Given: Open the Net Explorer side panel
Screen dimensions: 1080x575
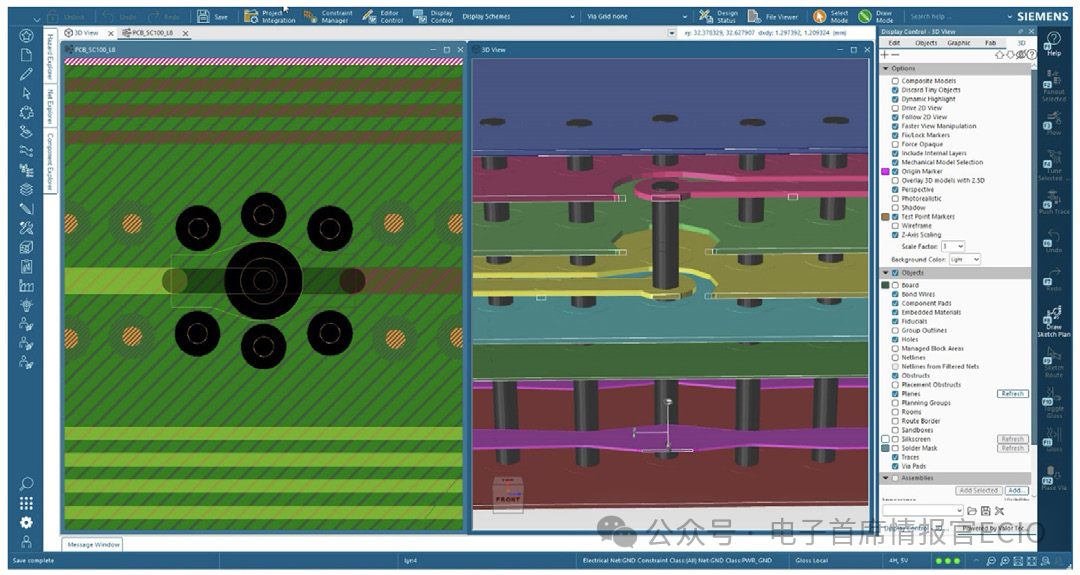Looking at the screenshot, I should (50, 106).
